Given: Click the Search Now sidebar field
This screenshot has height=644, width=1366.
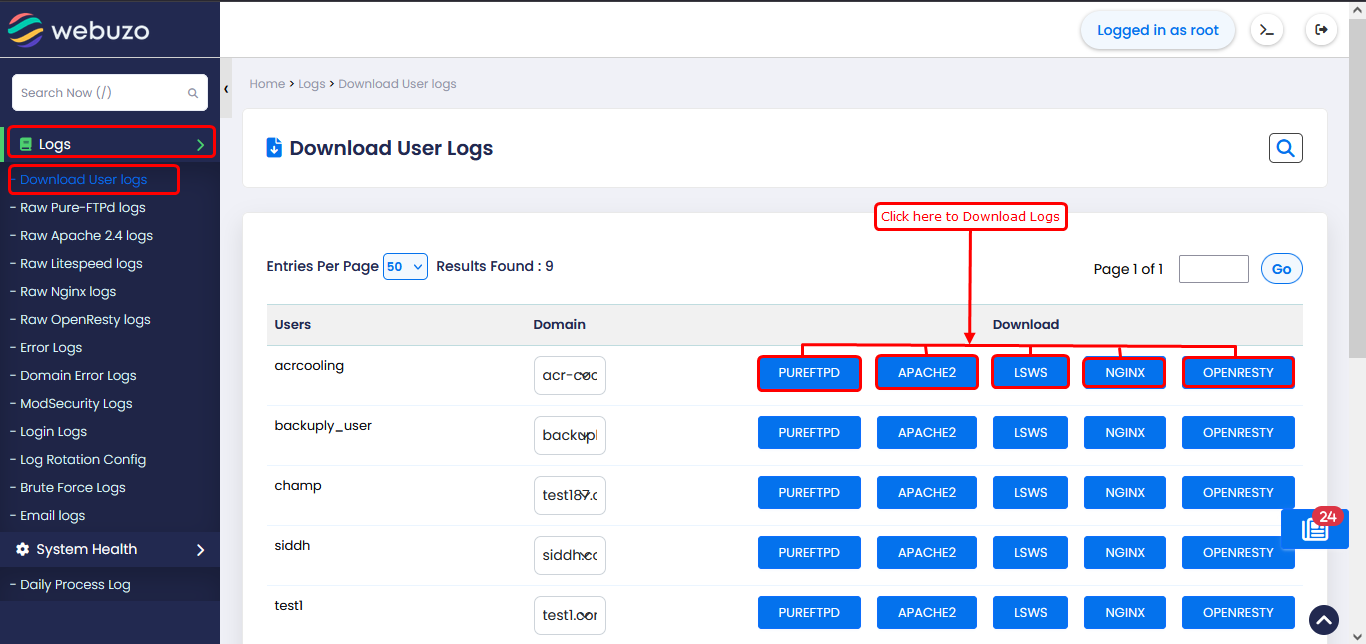Looking at the screenshot, I should [x=100, y=93].
